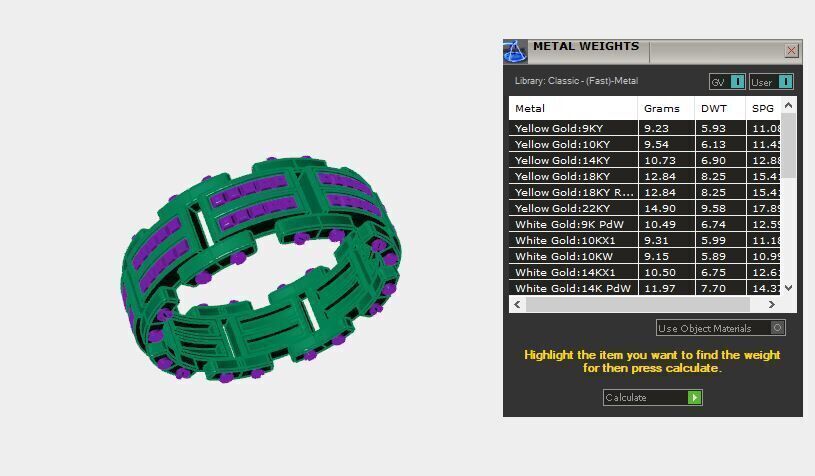The width and height of the screenshot is (815, 476).
Task: Click the vertical scrollbar thumb
Action: tap(788, 146)
